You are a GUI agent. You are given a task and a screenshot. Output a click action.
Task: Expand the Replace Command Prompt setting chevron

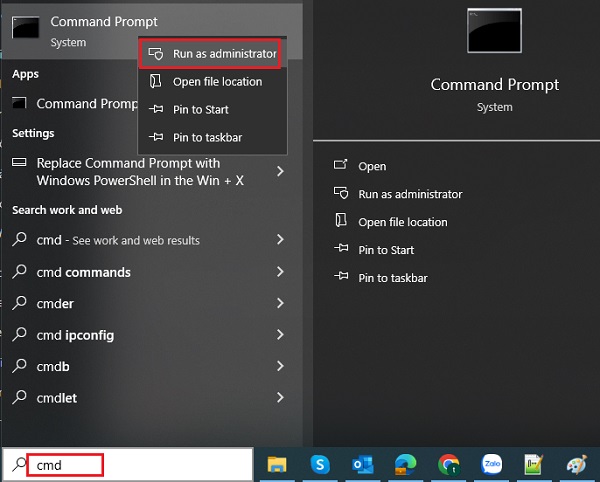tap(280, 171)
